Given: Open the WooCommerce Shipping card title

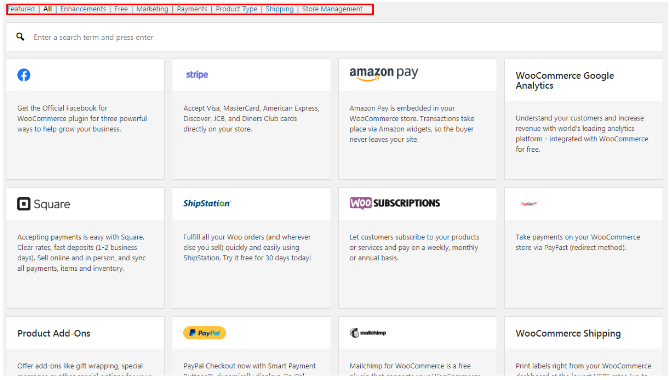Looking at the screenshot, I should pos(568,334).
